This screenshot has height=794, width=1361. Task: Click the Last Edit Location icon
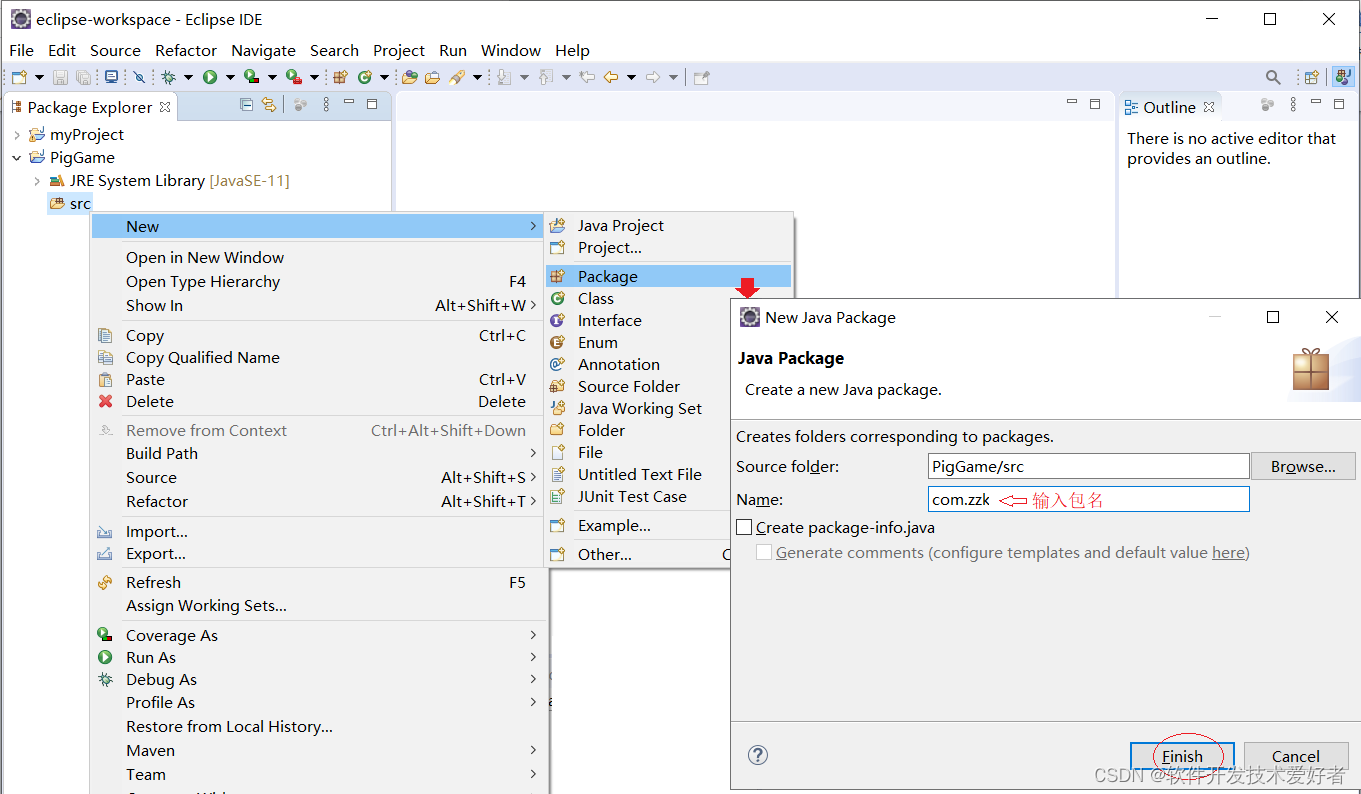point(587,77)
